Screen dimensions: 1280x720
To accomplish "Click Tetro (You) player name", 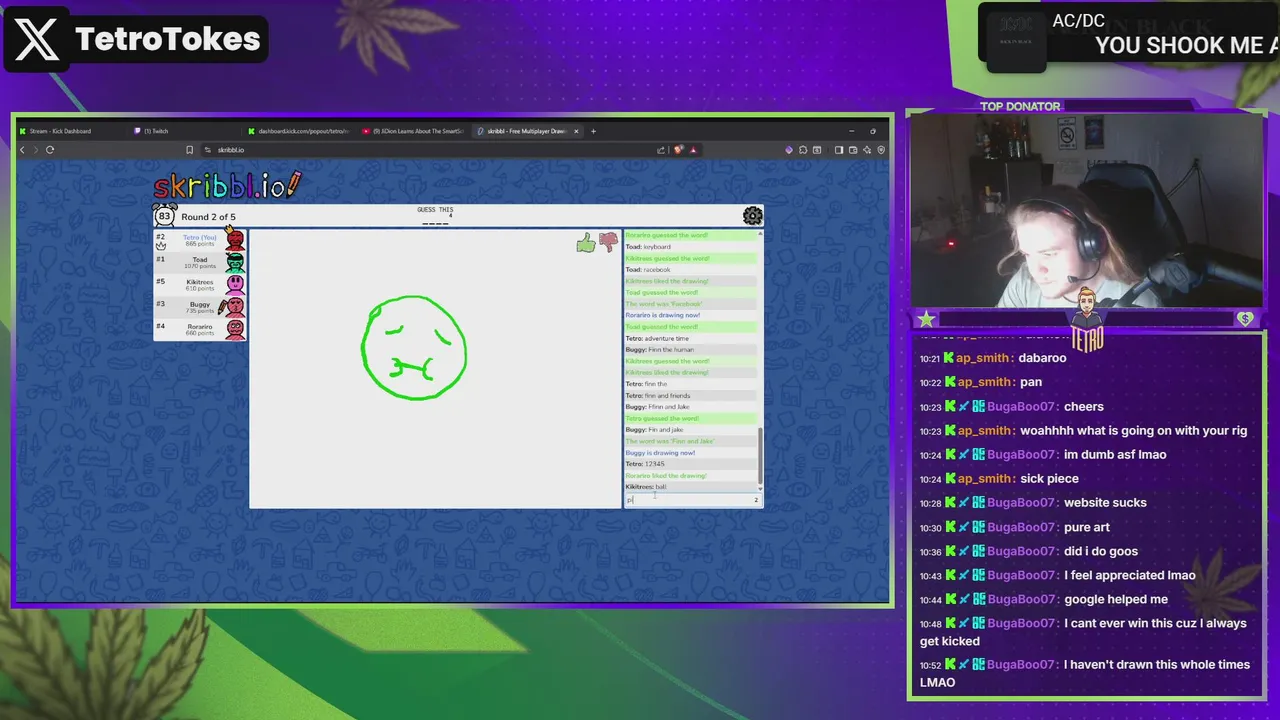I will click(x=200, y=237).
